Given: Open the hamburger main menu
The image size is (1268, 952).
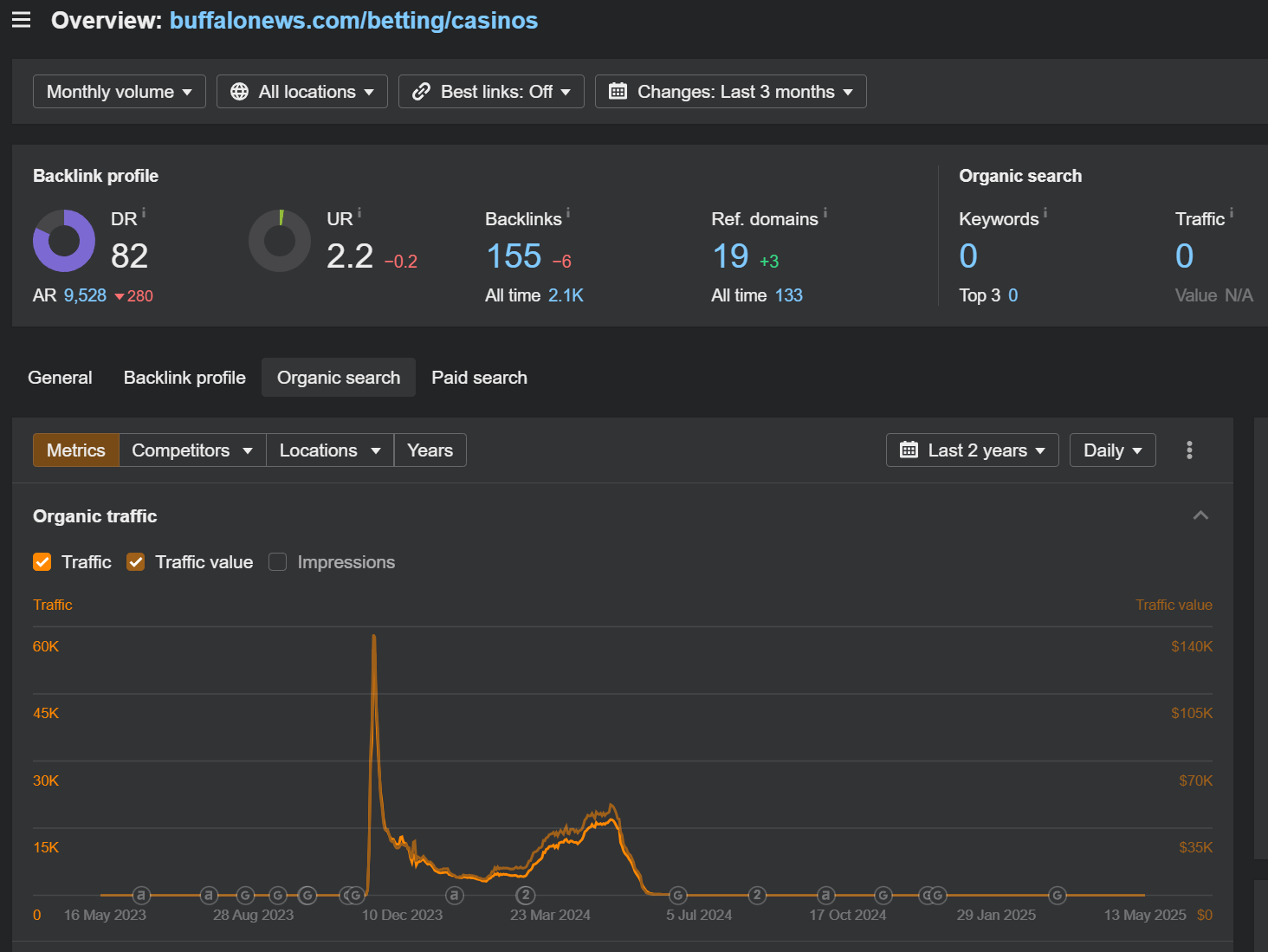Looking at the screenshot, I should [x=21, y=20].
